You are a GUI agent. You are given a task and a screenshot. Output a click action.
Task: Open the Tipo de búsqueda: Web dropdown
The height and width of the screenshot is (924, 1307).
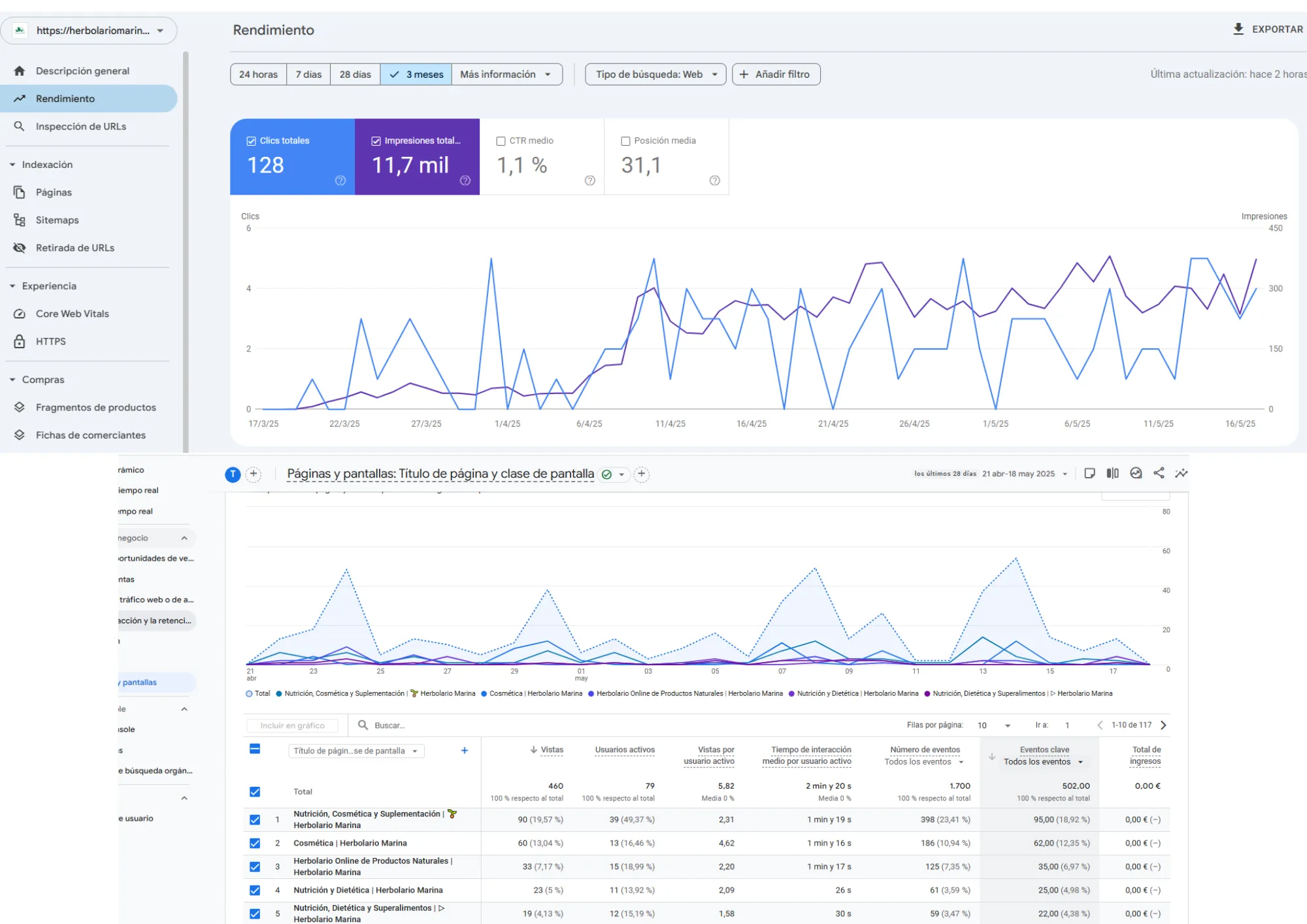(x=655, y=74)
